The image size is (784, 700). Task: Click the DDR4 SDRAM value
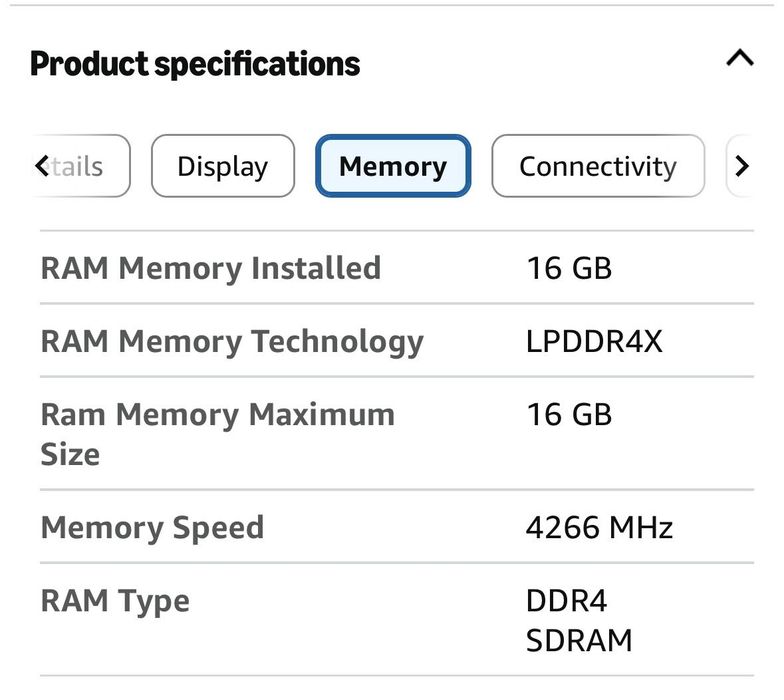578,620
